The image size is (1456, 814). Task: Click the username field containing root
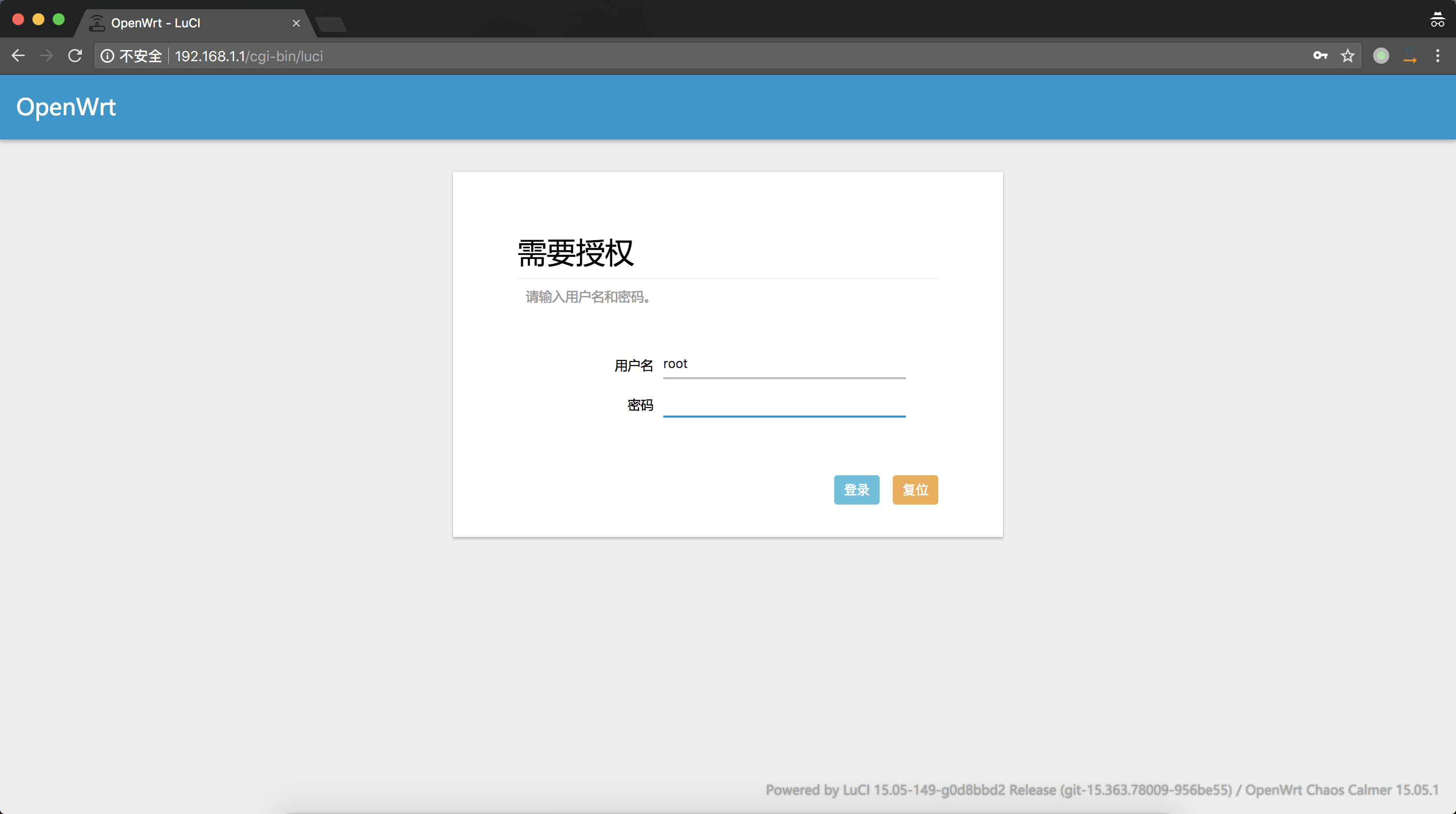[784, 365]
